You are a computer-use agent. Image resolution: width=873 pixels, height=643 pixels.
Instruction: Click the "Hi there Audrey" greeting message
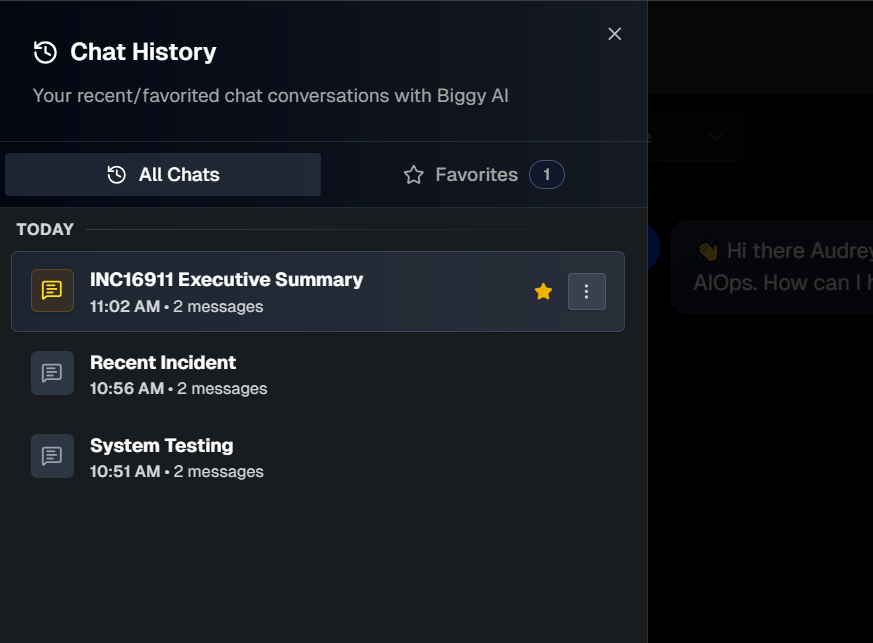point(780,267)
